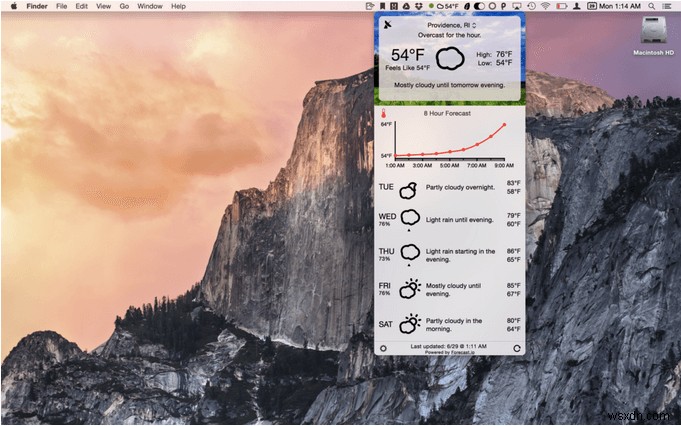Image resolution: width=681 pixels, height=426 pixels.
Task: Click the first menu bar extra with the page icon
Action: [370, 6]
